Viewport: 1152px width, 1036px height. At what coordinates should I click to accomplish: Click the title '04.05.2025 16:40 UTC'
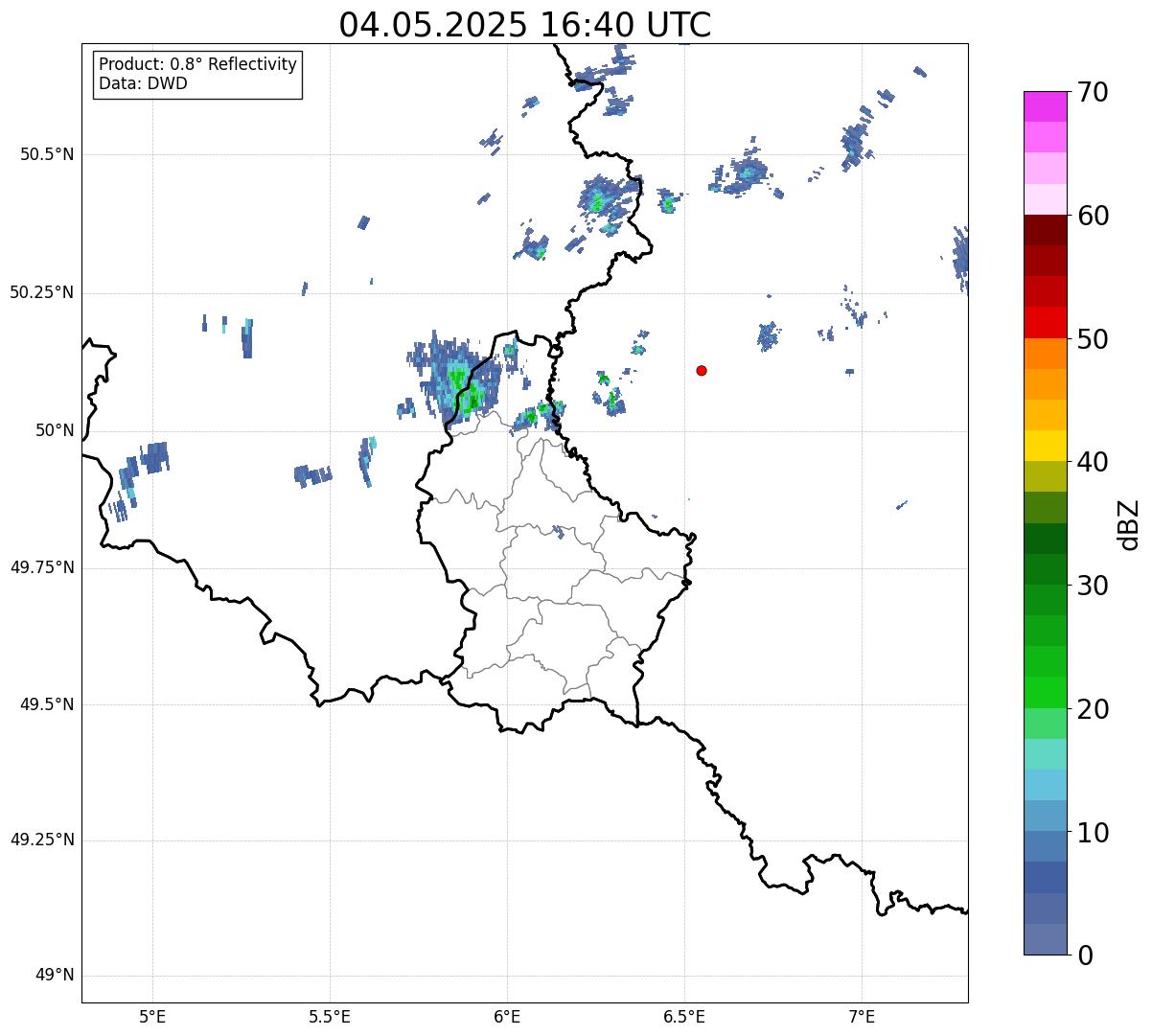point(525,25)
